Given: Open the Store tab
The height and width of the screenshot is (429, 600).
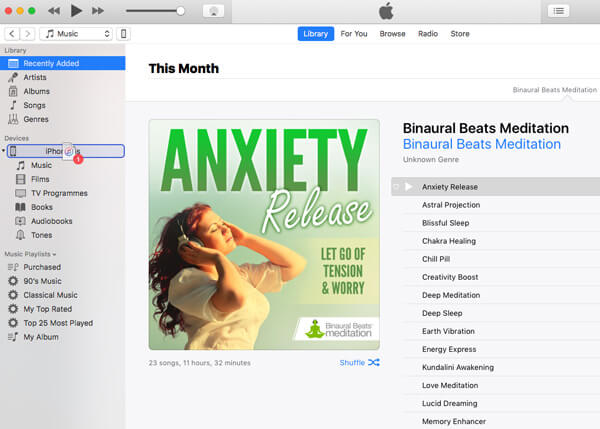Looking at the screenshot, I should coord(460,34).
